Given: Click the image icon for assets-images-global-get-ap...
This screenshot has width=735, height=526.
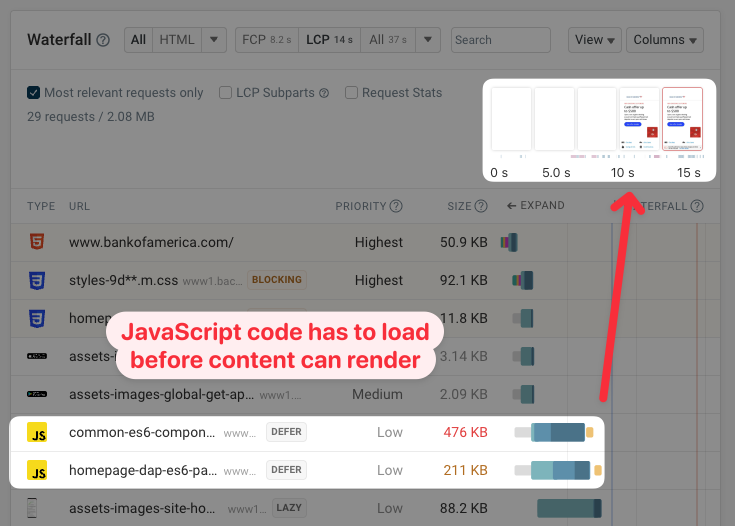Looking at the screenshot, I should click(x=37, y=394).
